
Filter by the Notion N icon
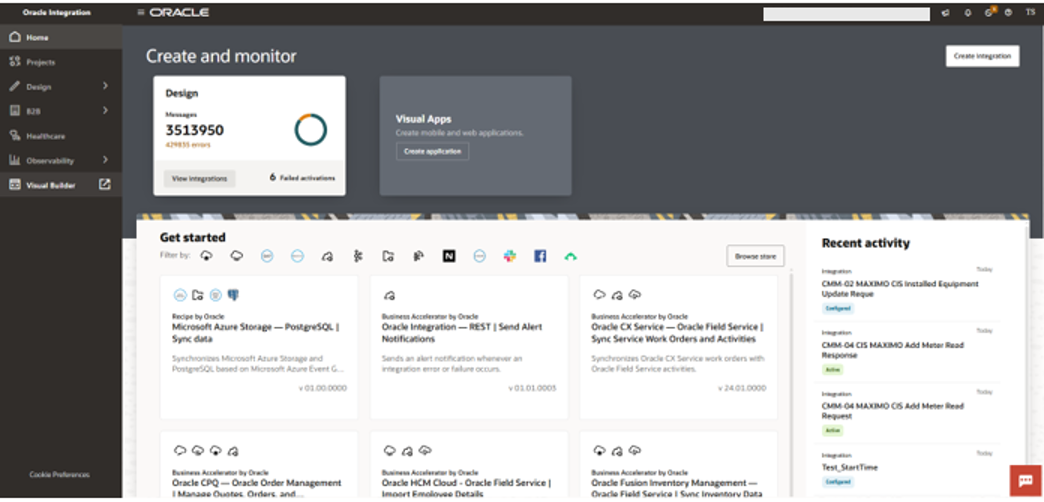pyautogui.click(x=449, y=256)
